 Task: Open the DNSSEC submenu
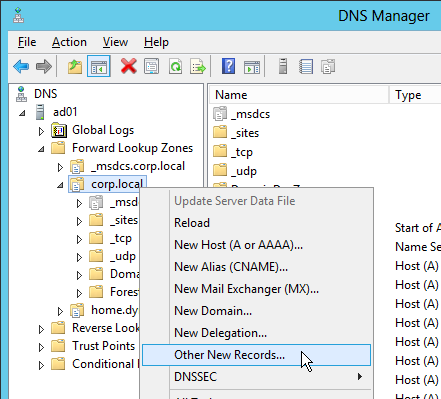coord(256,377)
